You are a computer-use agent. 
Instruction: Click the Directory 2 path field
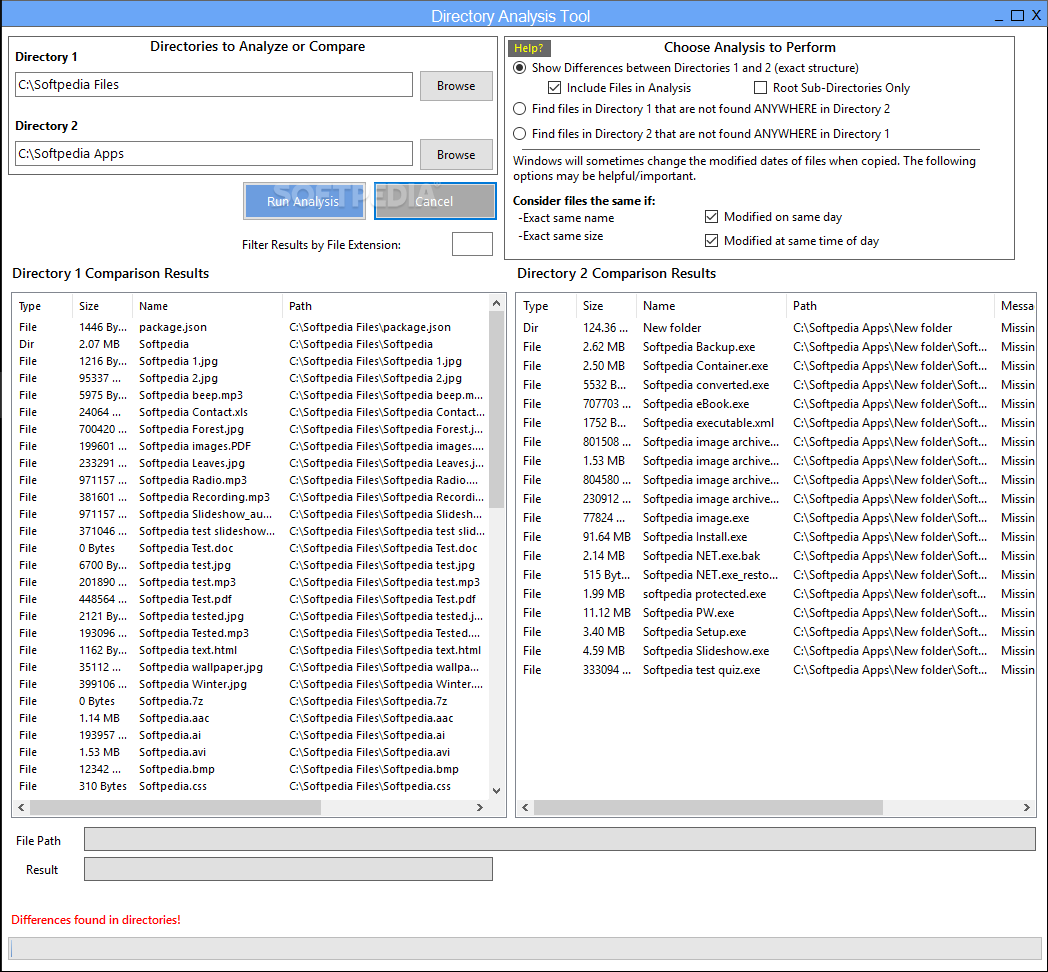coord(214,154)
